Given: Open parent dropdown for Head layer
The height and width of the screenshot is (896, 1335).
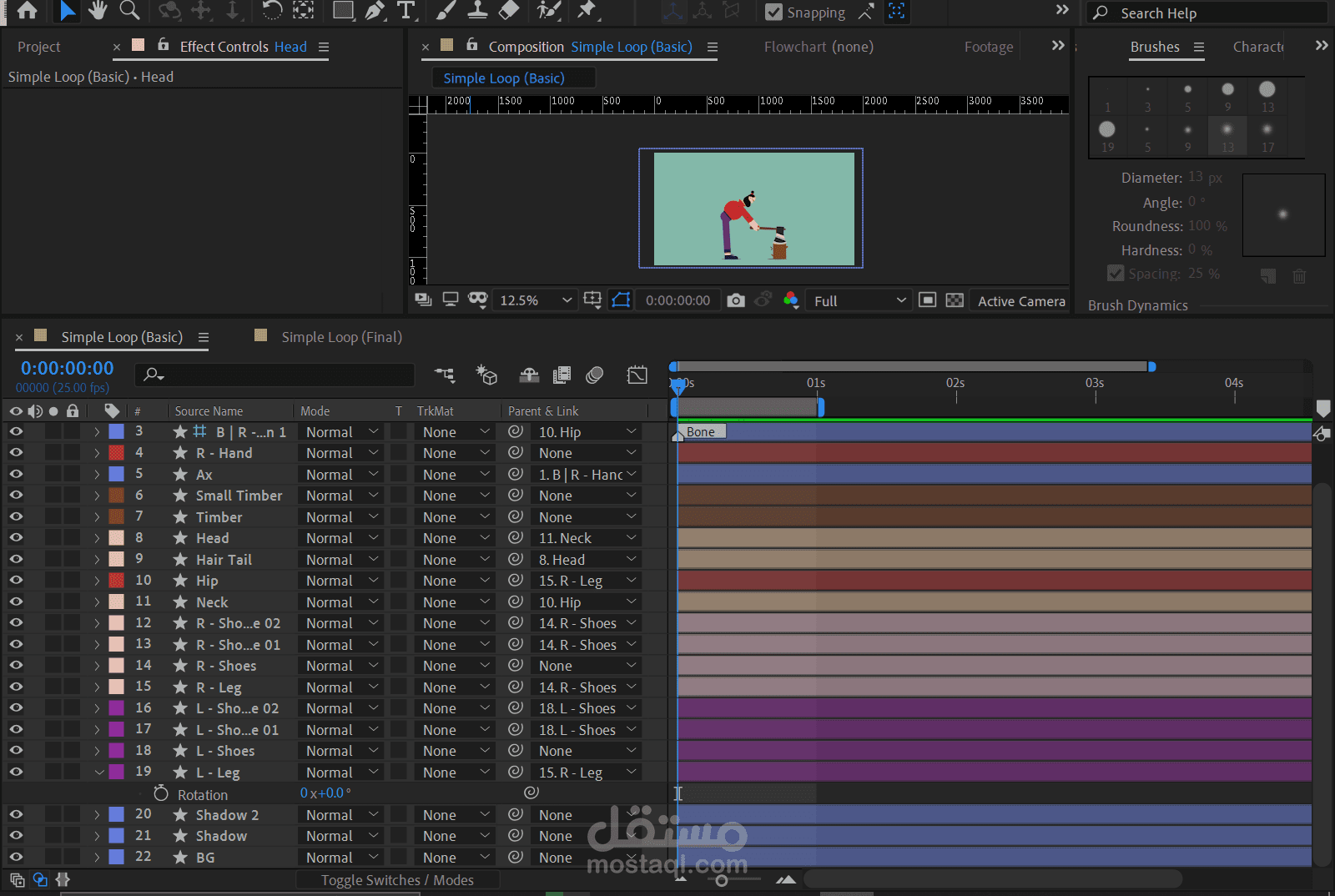Looking at the screenshot, I should (x=587, y=538).
